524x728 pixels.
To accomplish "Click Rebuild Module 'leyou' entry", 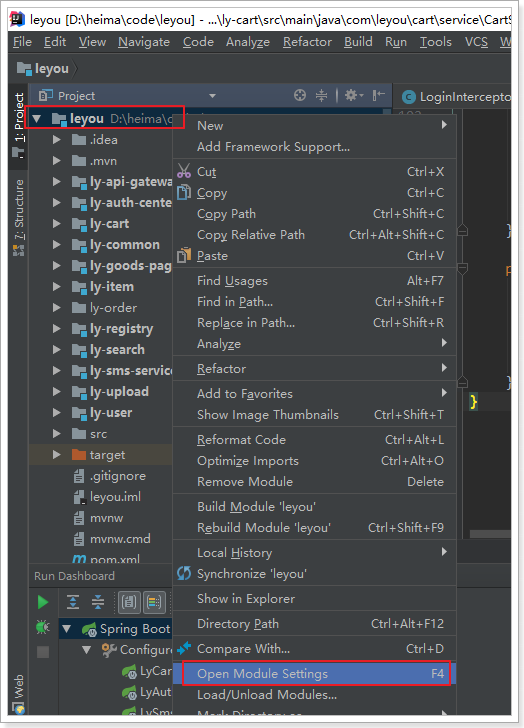I will tap(315, 527).
